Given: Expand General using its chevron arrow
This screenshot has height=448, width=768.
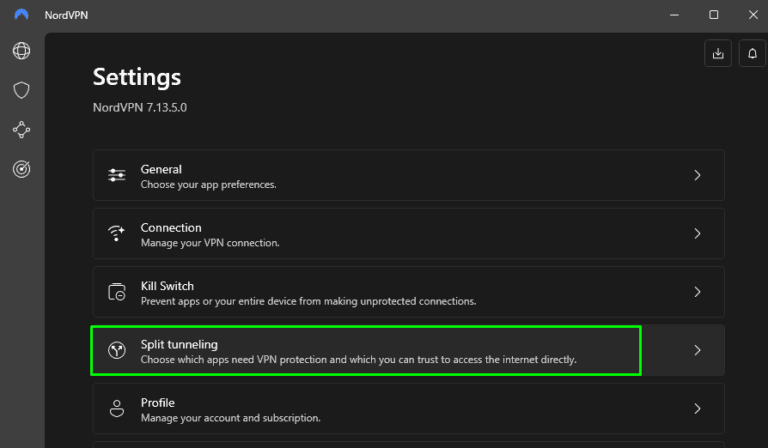Looking at the screenshot, I should (x=697, y=176).
